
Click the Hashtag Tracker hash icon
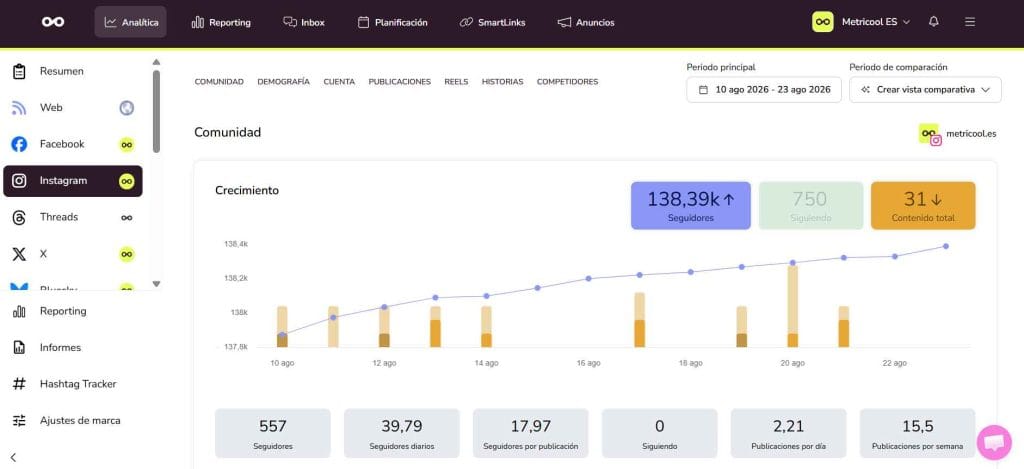20,384
